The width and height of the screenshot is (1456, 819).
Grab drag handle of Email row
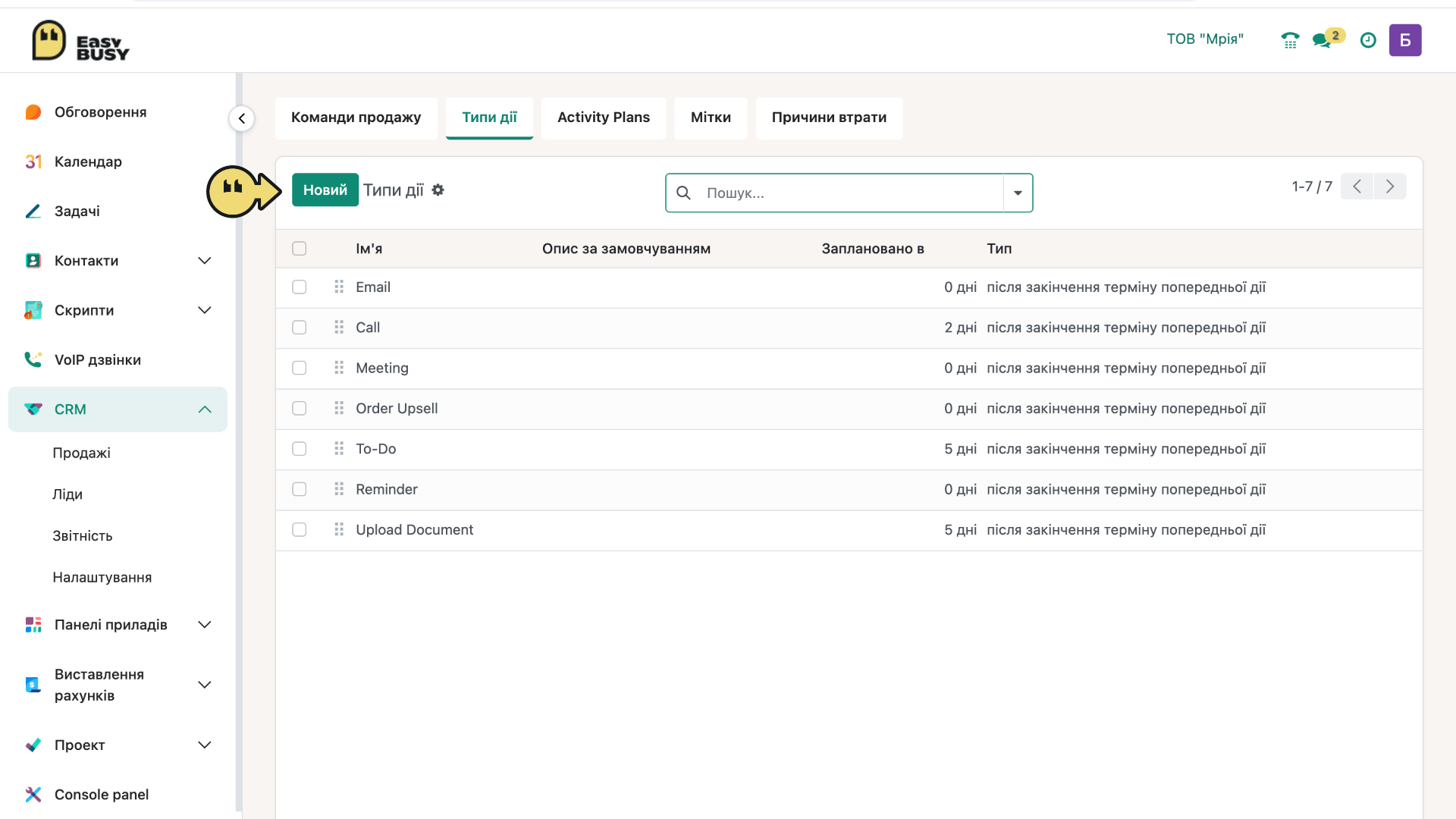pyautogui.click(x=339, y=287)
